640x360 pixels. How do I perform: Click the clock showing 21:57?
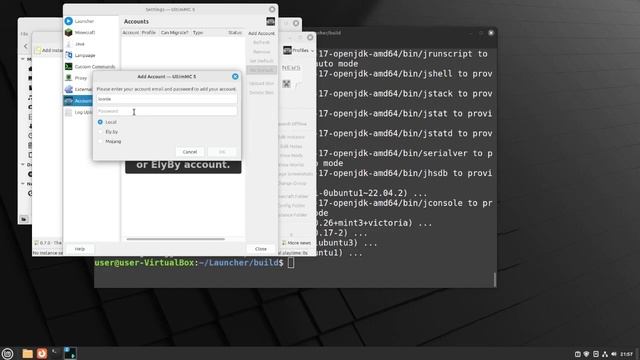click(627, 354)
